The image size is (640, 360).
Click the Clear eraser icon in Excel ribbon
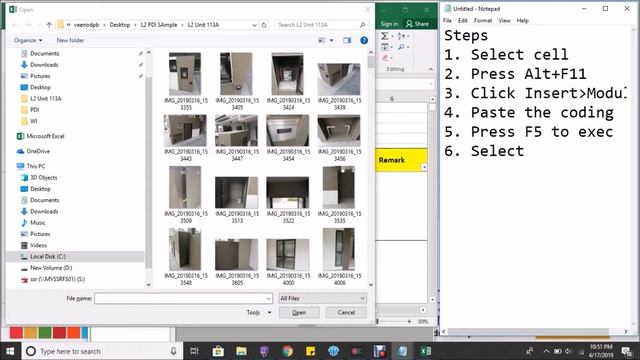pos(385,58)
